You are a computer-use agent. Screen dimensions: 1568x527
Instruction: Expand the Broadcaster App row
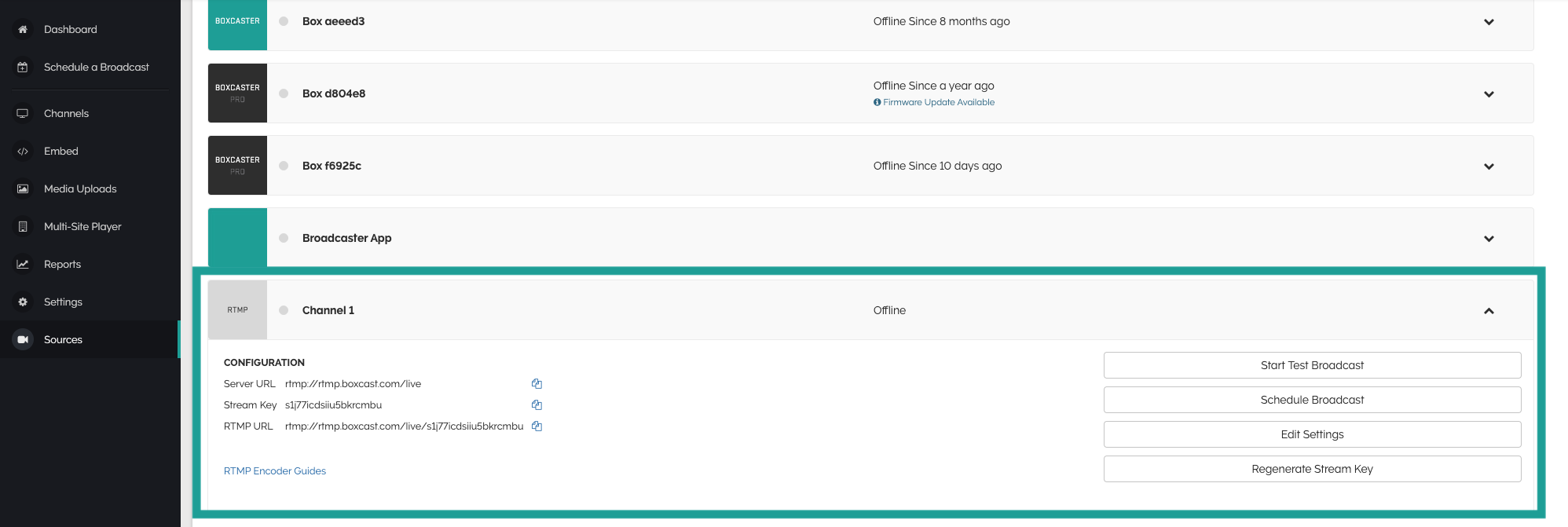pyautogui.click(x=1488, y=239)
